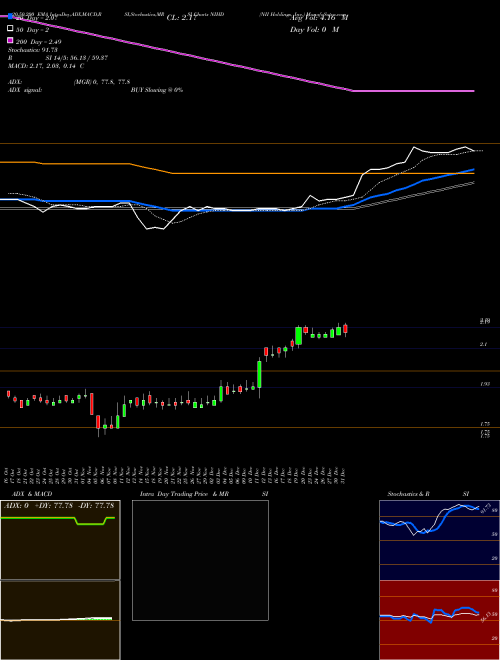This screenshot has height=660, width=500.
Task: Click the '200 Day = 2.49' legend label
Action: (38, 42)
